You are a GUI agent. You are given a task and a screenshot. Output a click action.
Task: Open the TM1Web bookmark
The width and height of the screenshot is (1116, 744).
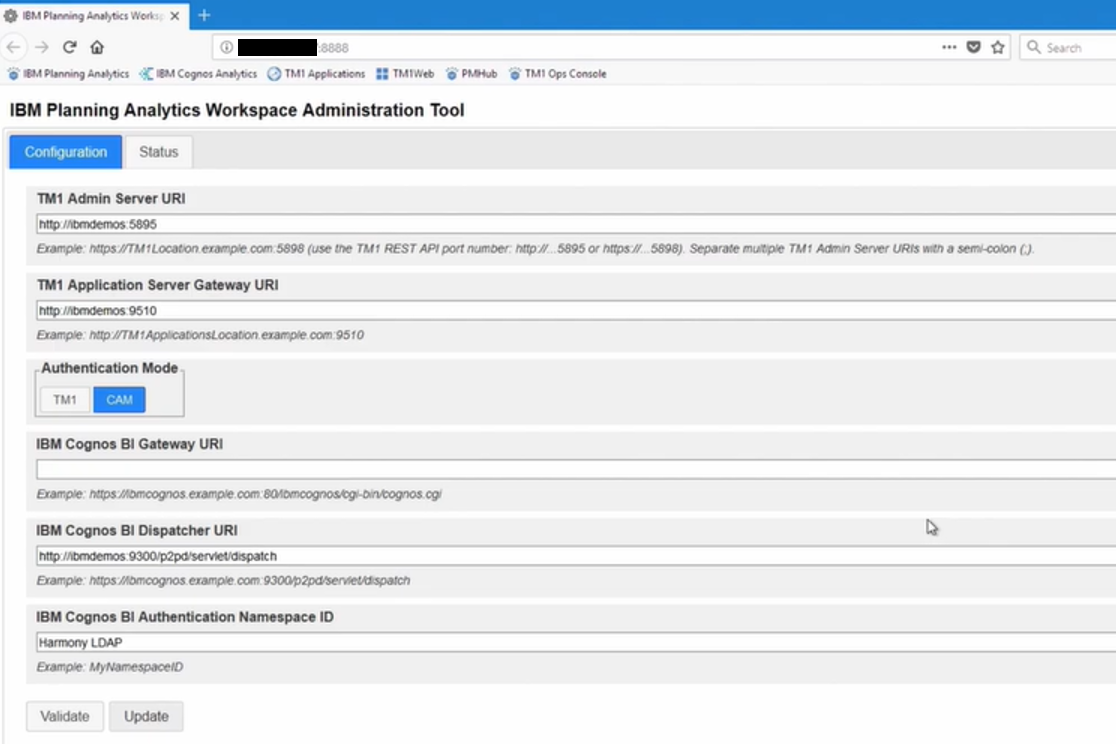(405, 73)
